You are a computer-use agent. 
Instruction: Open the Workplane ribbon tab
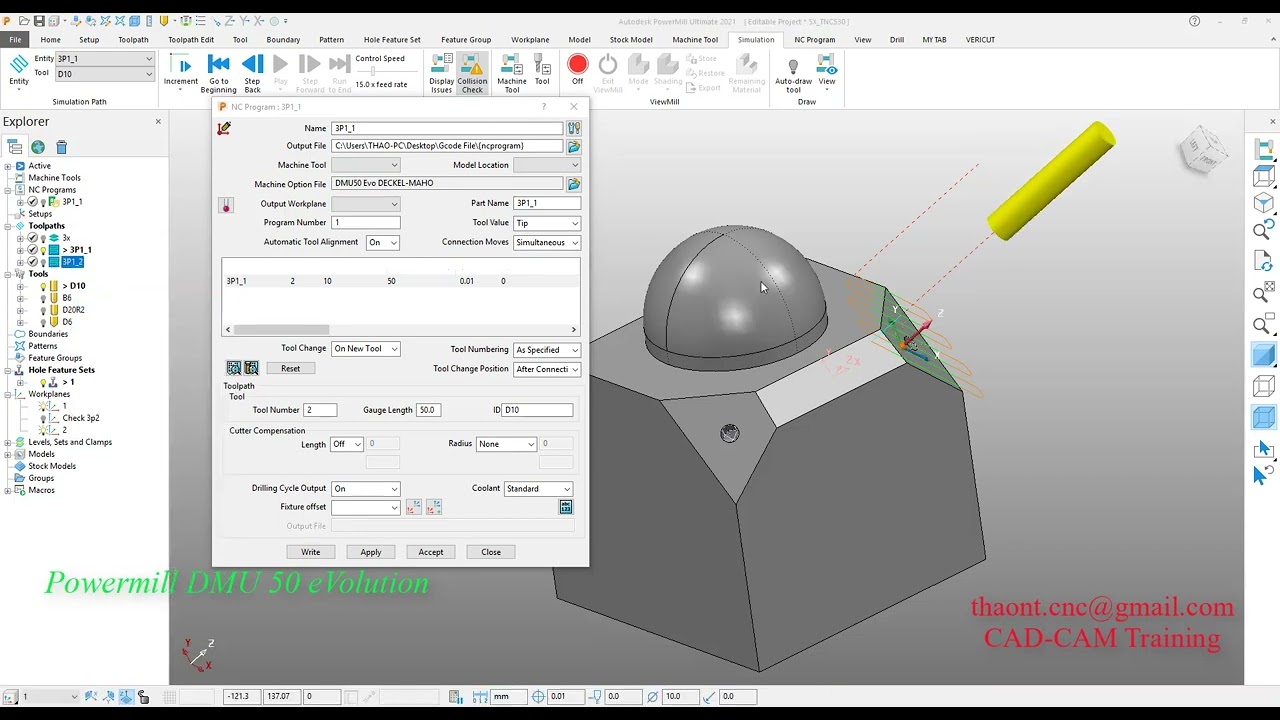pyautogui.click(x=530, y=40)
